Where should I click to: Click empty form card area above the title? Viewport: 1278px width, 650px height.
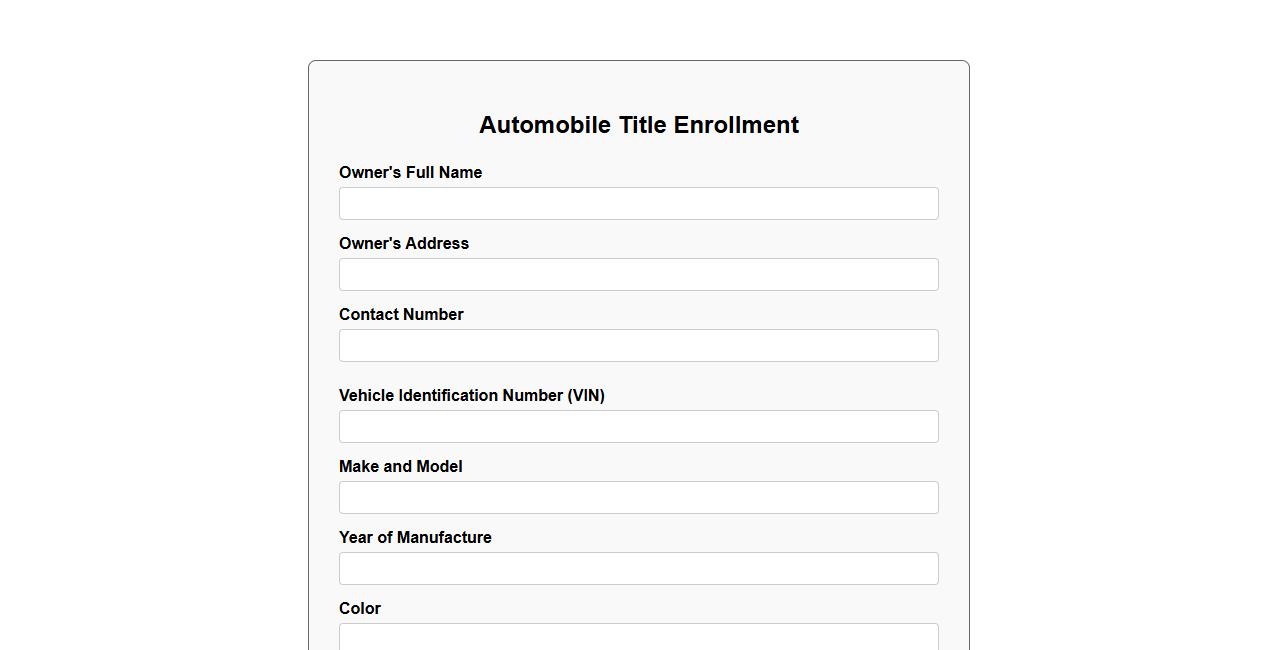[638, 85]
